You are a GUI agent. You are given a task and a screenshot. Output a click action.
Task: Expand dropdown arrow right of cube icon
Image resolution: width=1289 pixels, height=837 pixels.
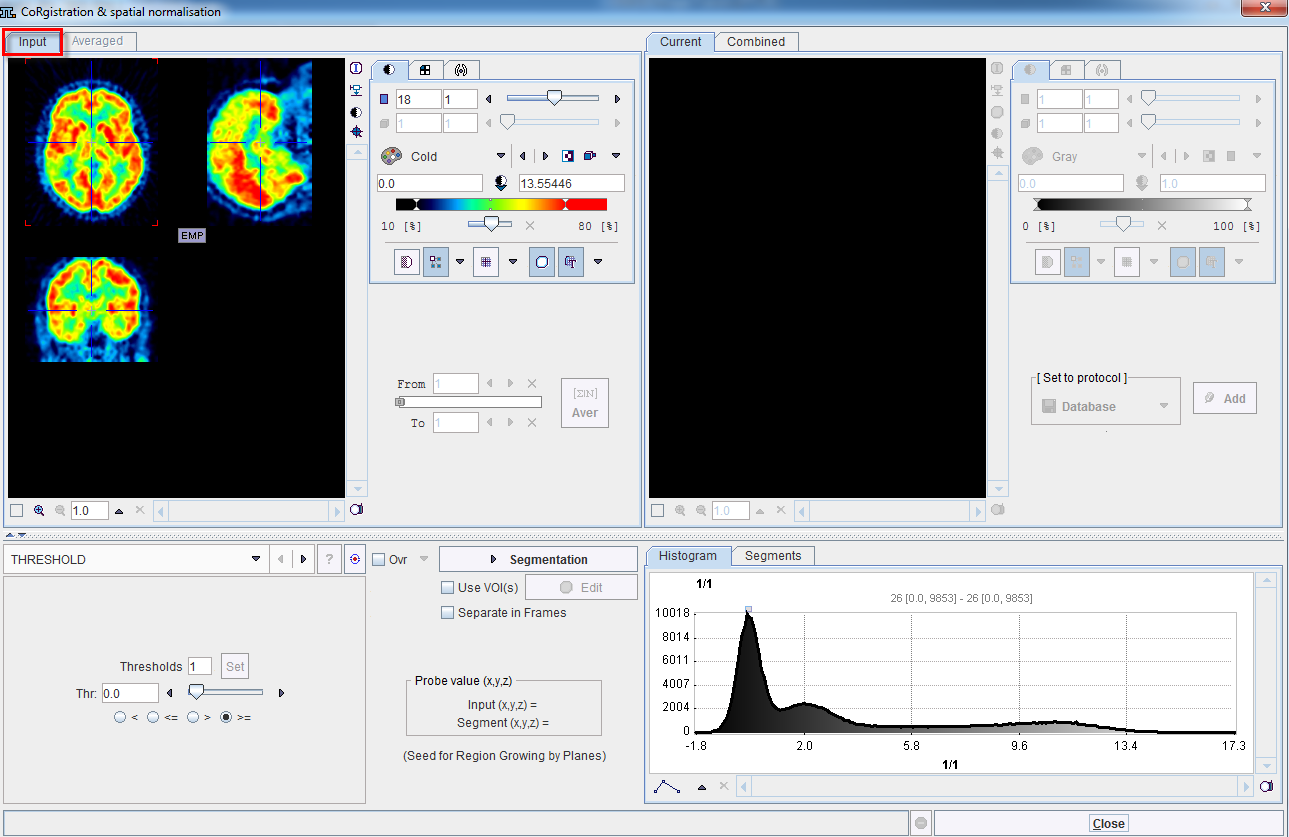tap(616, 156)
